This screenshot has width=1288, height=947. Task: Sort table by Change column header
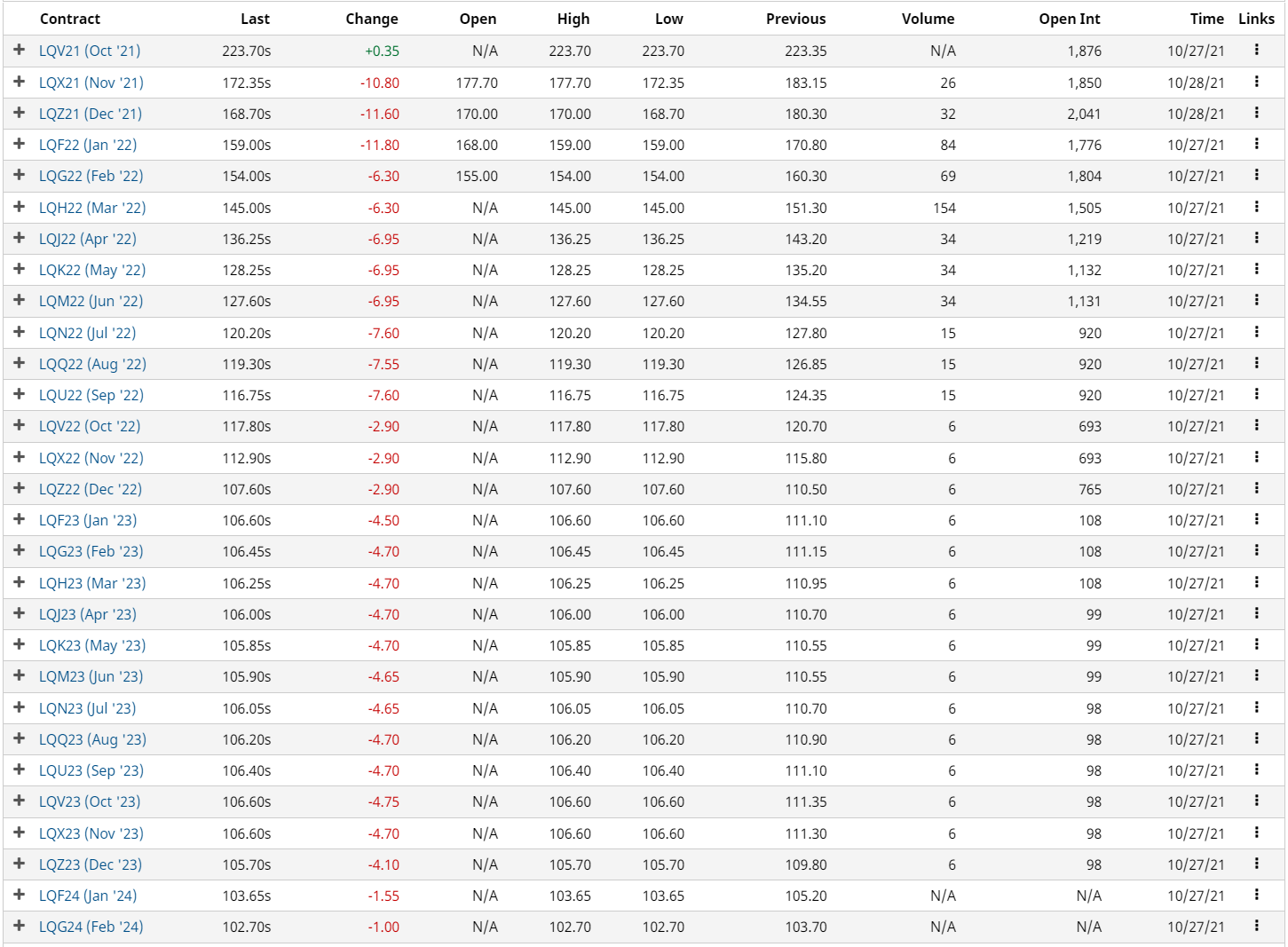click(371, 19)
